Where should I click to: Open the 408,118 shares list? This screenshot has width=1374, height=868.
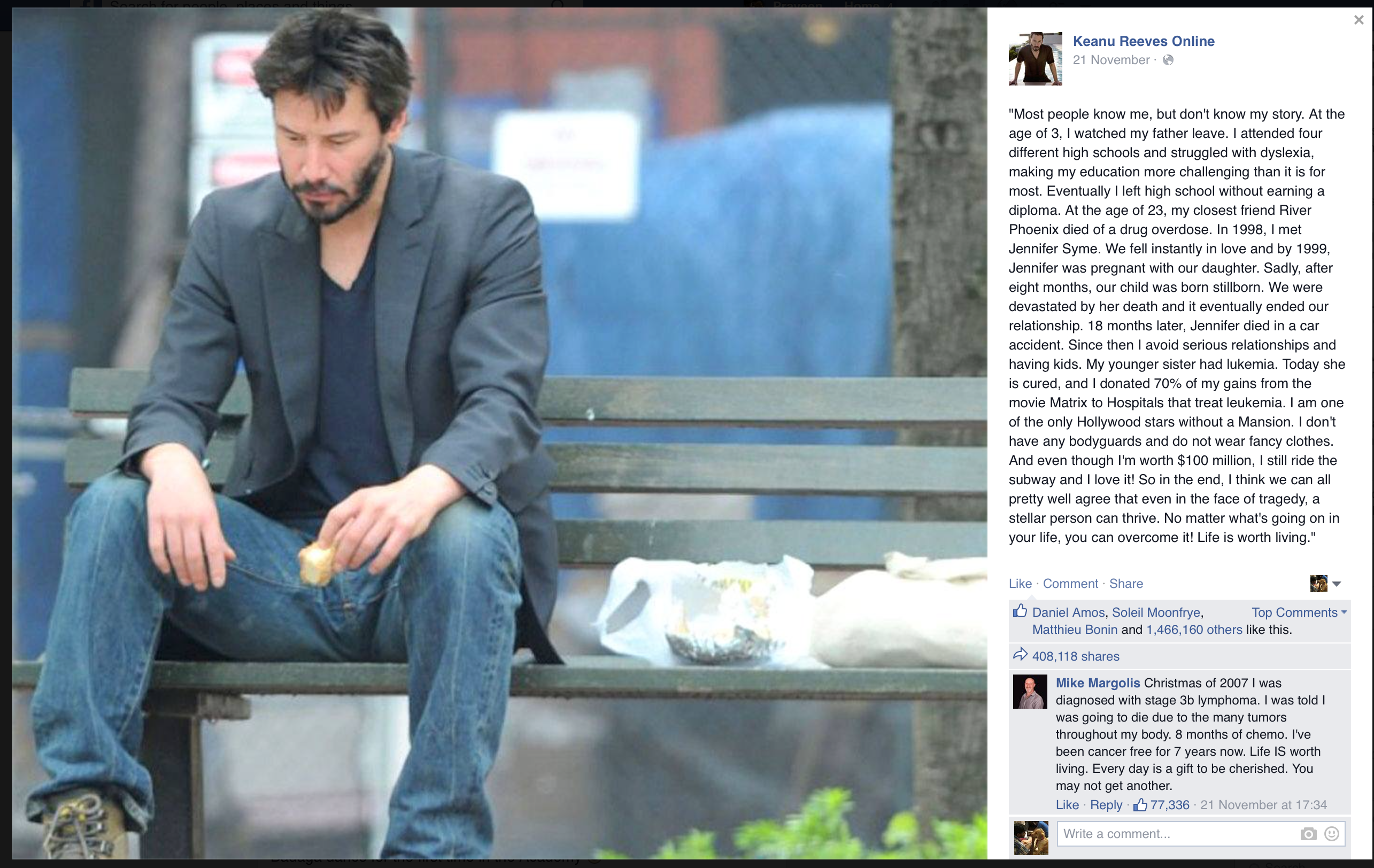point(1076,656)
